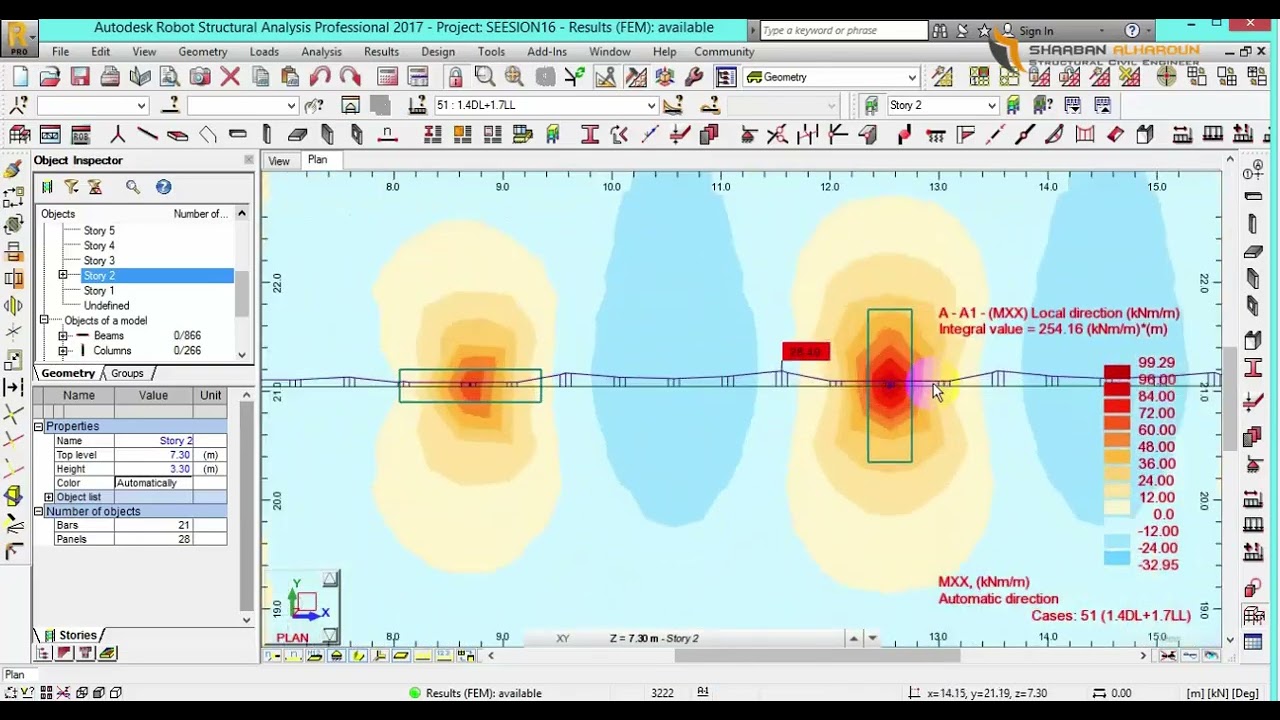Click the New project icon
The height and width of the screenshot is (720, 1280).
[20, 77]
